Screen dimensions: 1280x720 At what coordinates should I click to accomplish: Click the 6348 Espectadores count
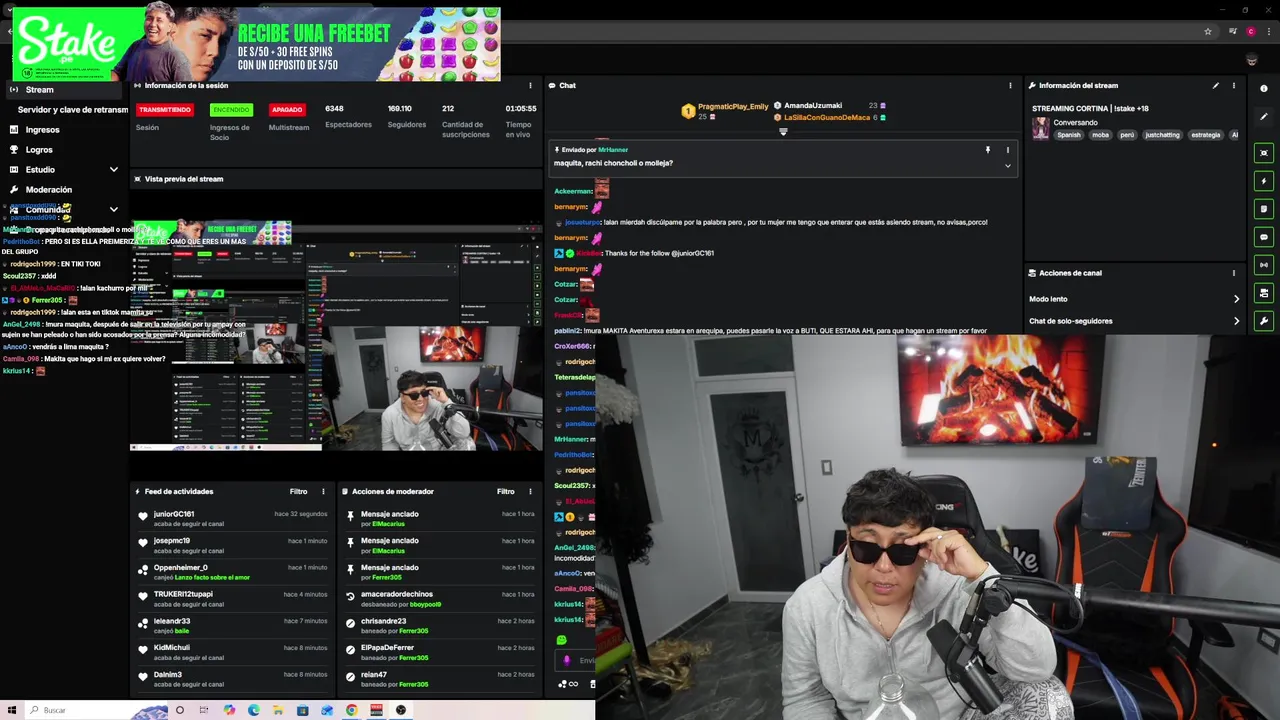[334, 109]
